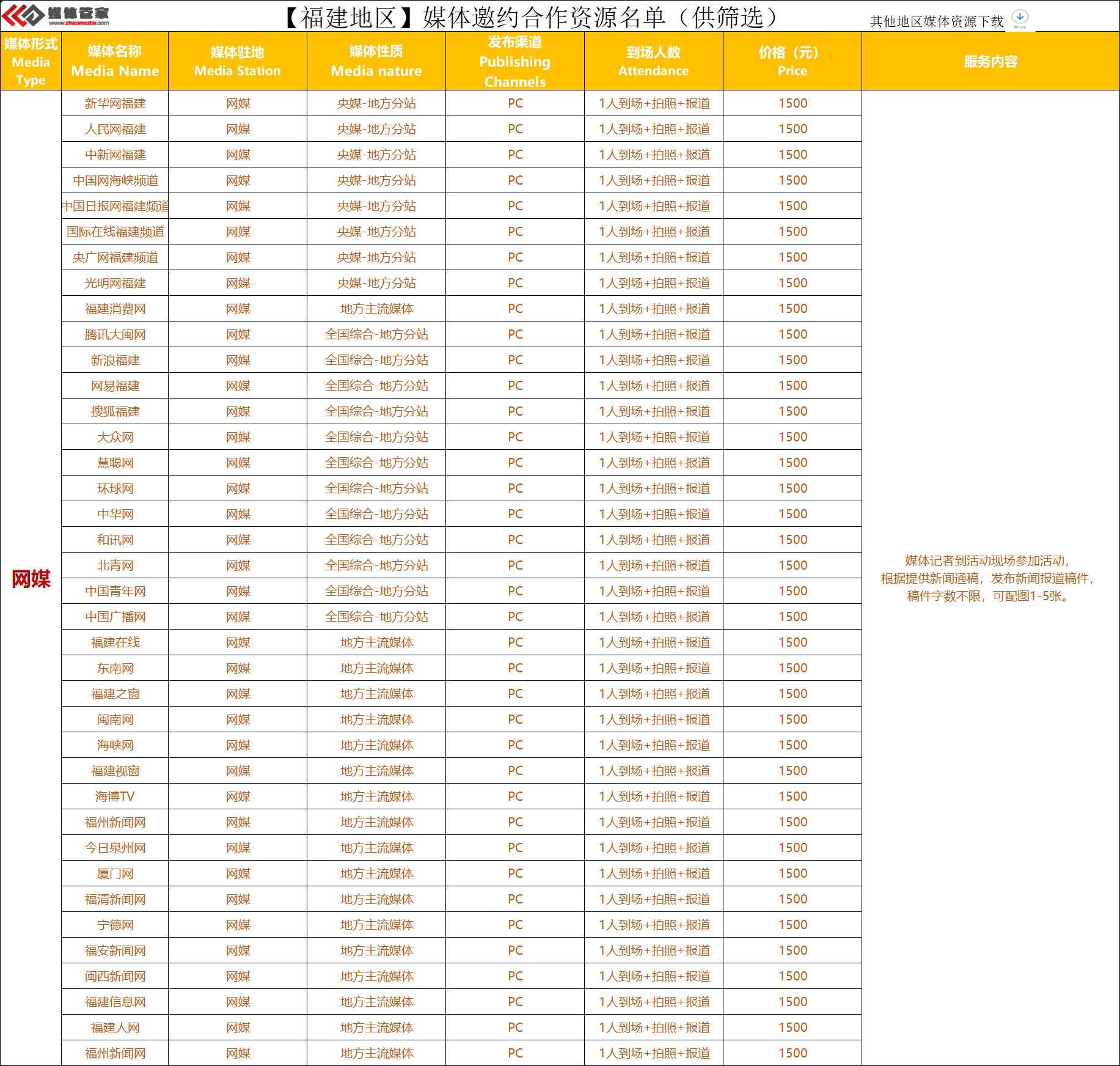Screen dimensions: 1120x1066
Task: Select the 福建人网 media name cell
Action: pos(115,1027)
